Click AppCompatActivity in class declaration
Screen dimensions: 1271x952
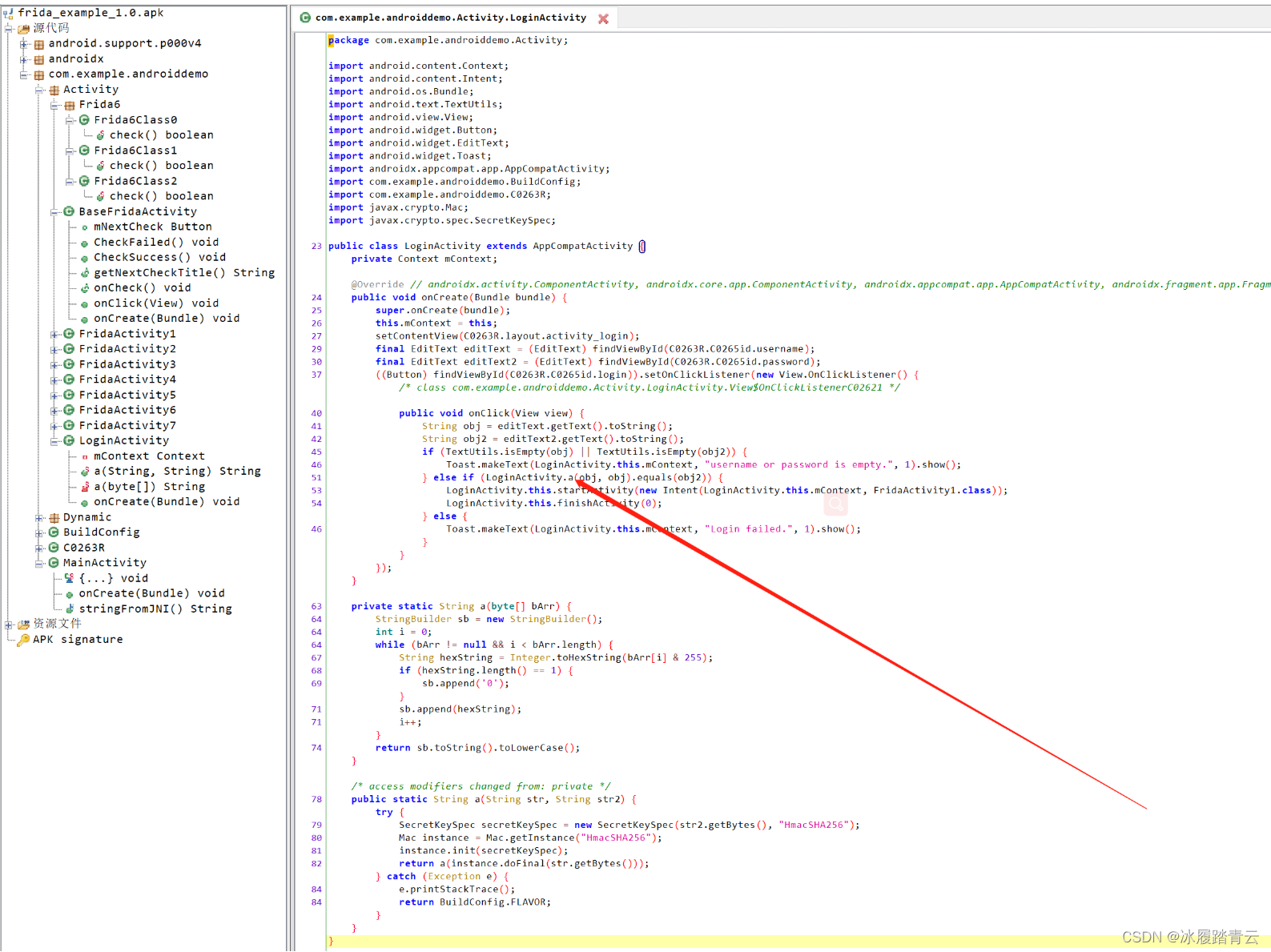point(583,246)
